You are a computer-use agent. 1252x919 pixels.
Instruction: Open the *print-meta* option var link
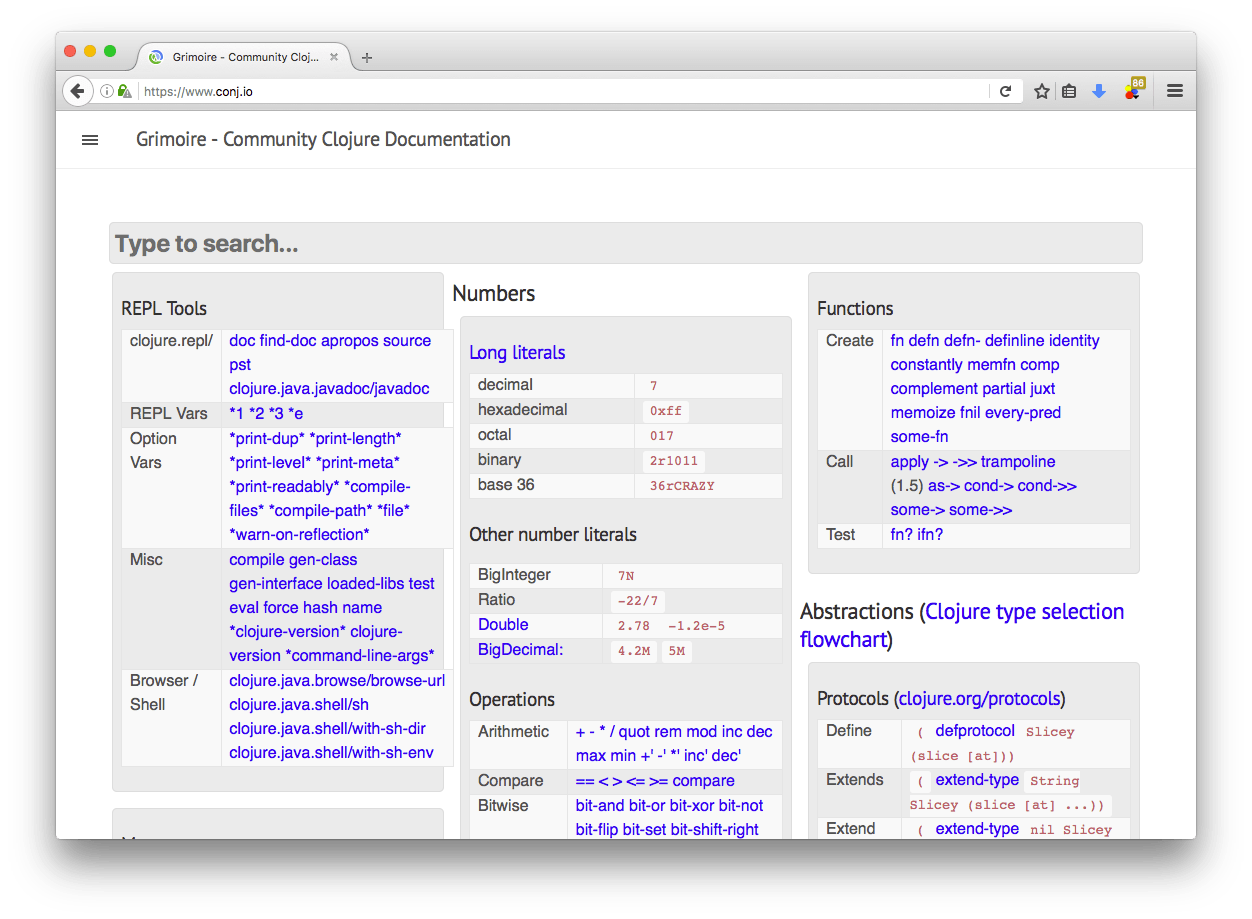tap(358, 463)
